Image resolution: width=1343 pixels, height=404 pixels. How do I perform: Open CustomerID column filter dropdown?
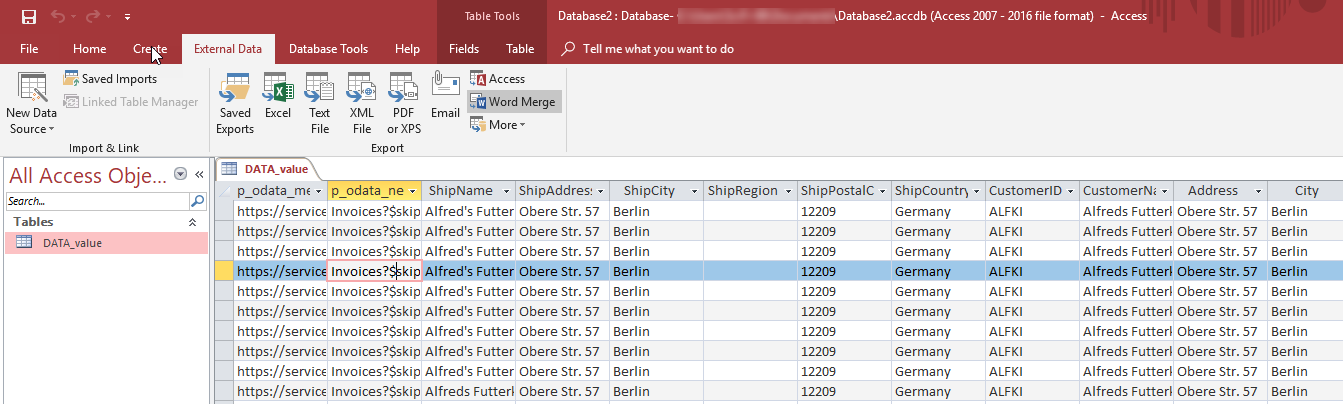[x=1071, y=191]
